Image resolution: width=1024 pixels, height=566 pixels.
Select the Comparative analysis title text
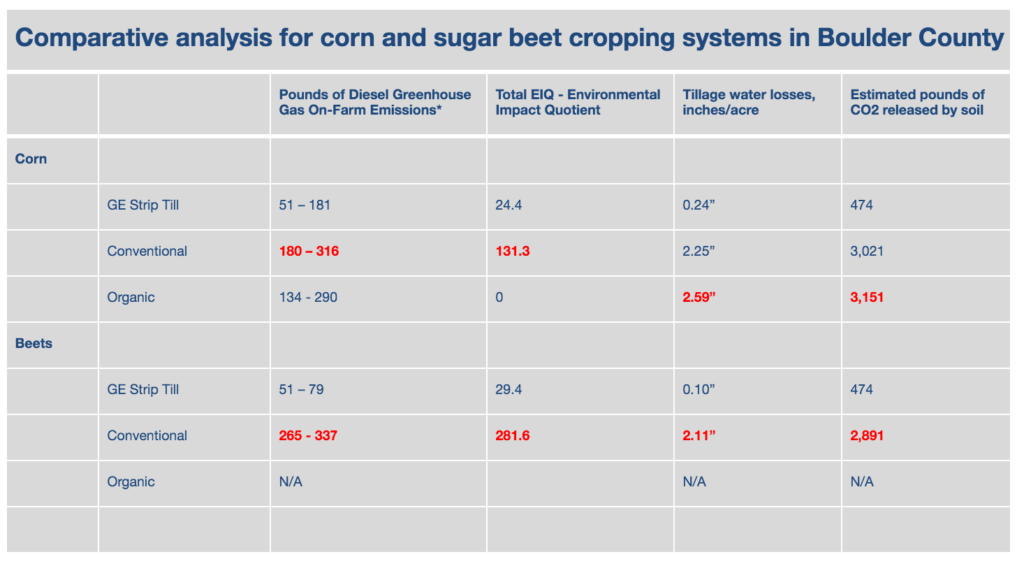tap(509, 38)
